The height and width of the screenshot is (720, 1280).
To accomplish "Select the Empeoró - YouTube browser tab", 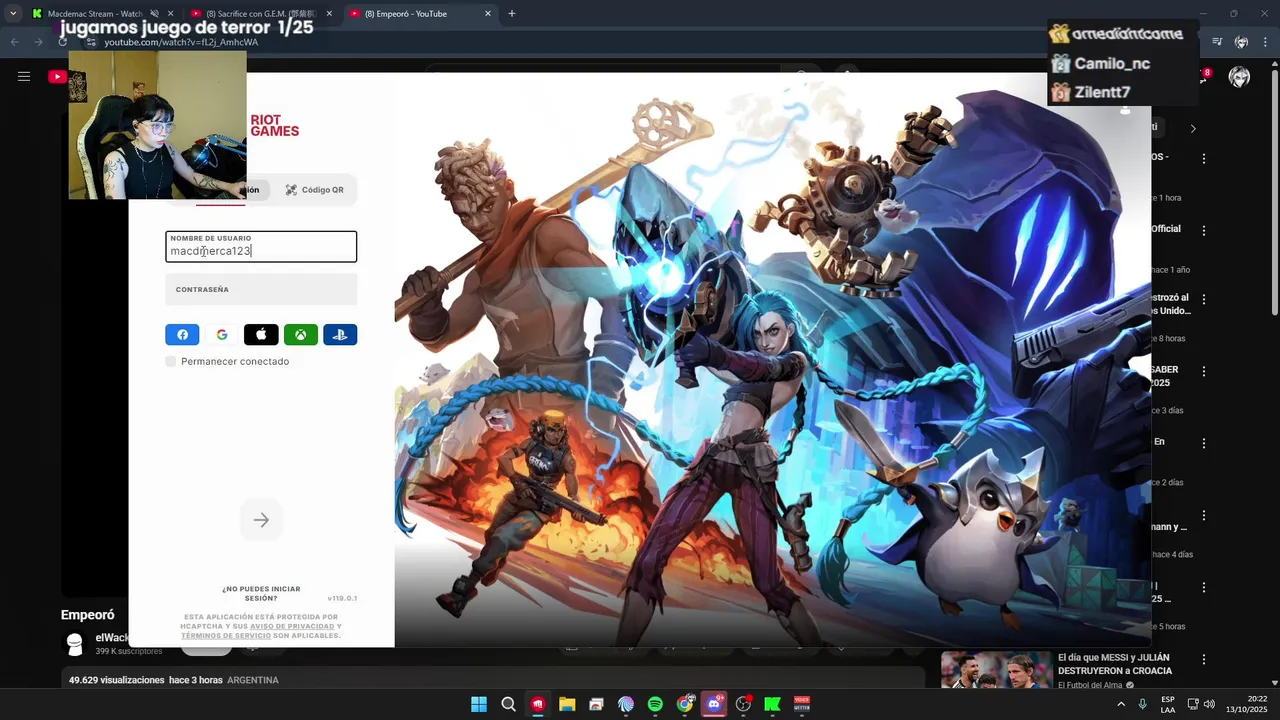I will (x=420, y=14).
